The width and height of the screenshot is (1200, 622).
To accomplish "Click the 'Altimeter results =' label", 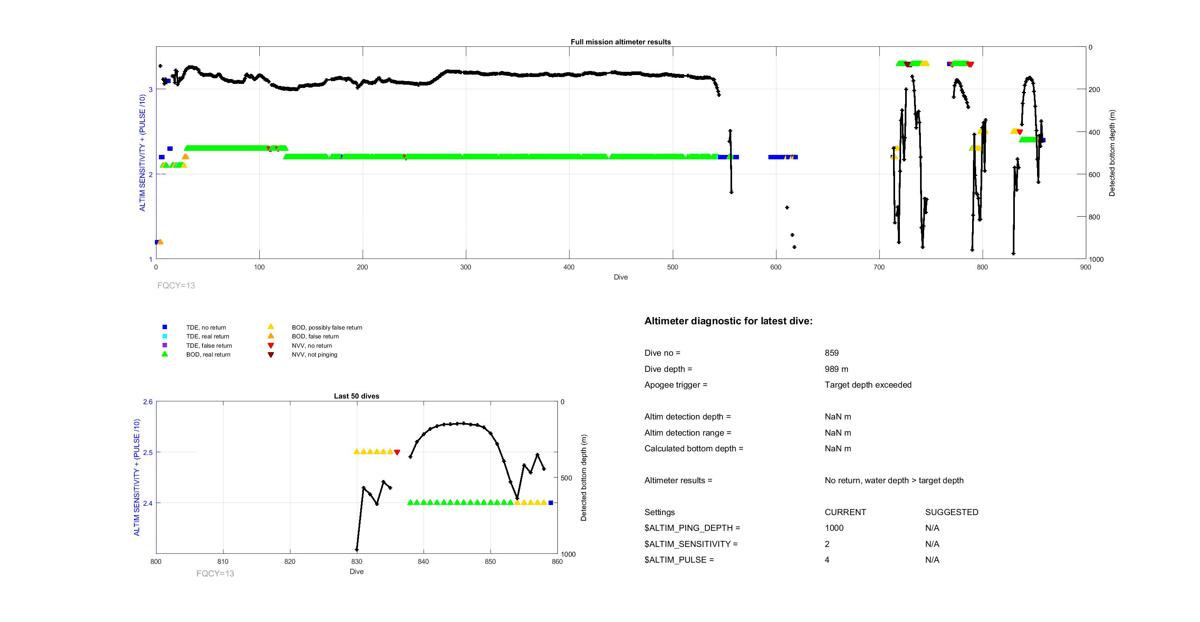I will pyautogui.click(x=679, y=481).
